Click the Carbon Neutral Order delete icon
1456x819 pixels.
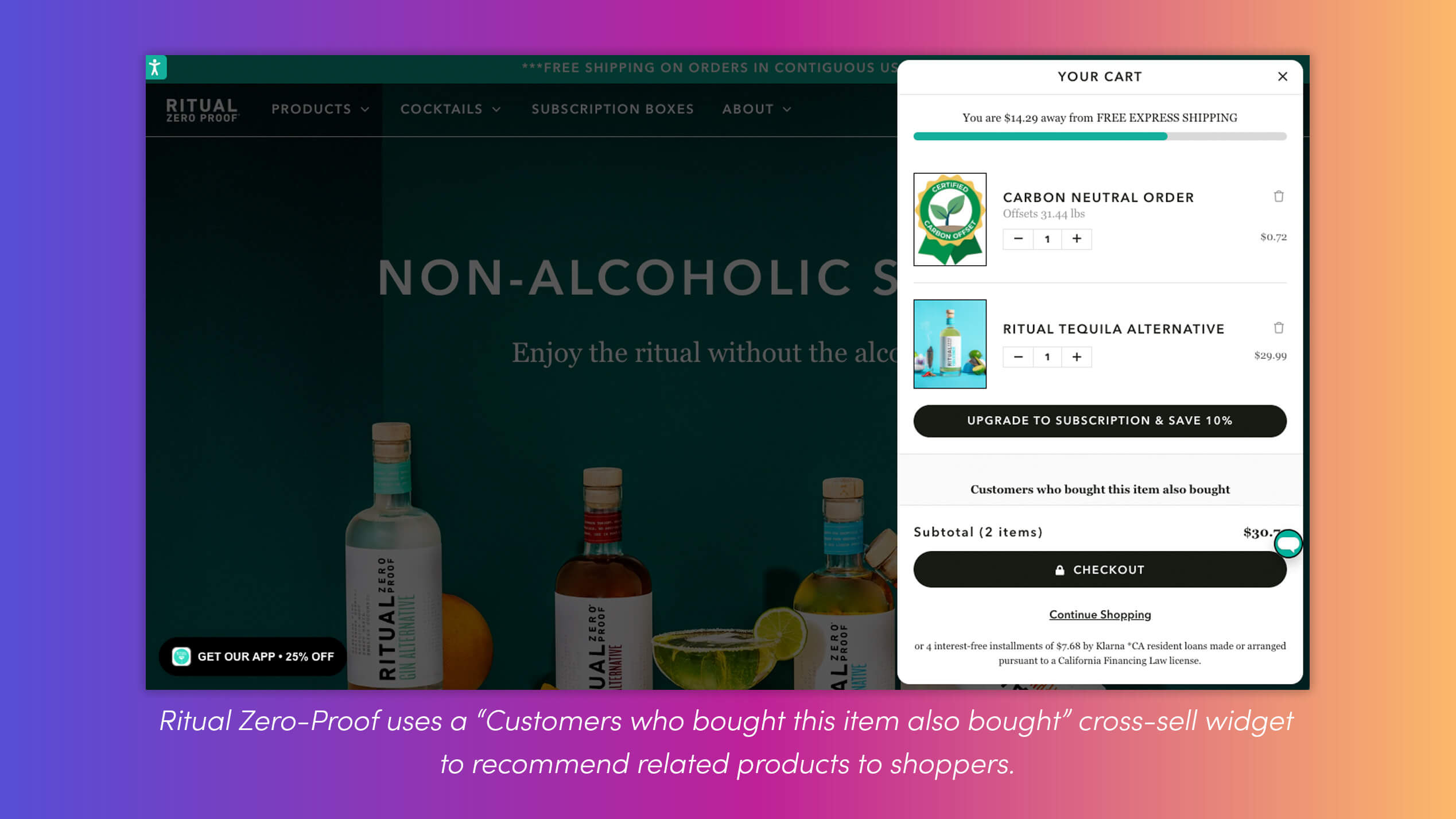(1279, 196)
